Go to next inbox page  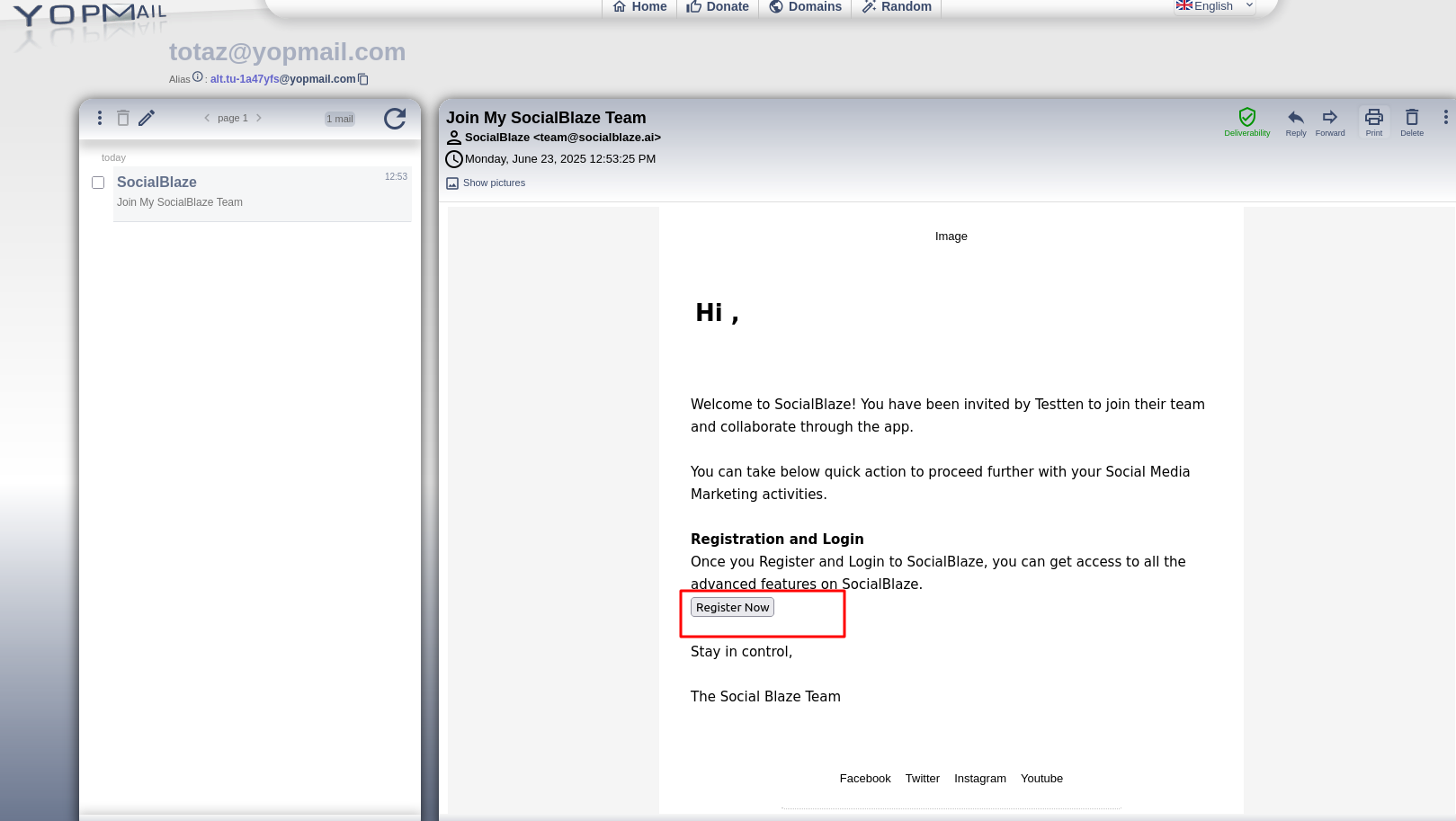tap(259, 118)
